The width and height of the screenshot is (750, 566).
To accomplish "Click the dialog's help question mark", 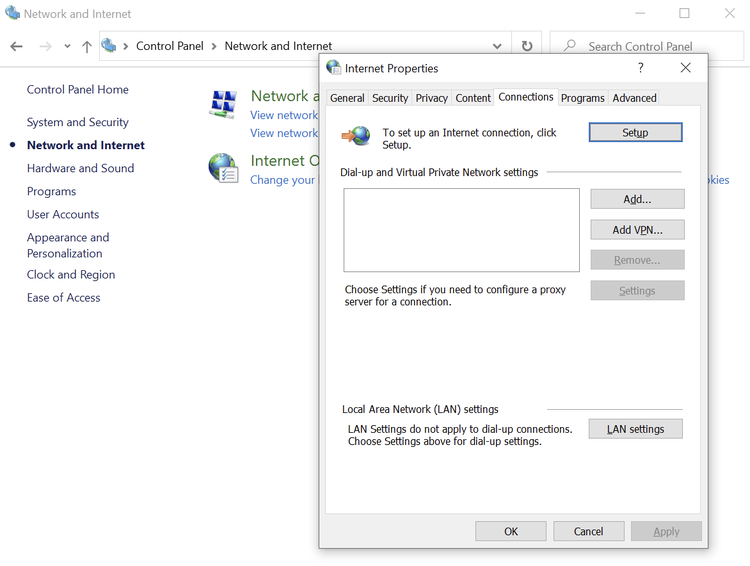I will [640, 68].
